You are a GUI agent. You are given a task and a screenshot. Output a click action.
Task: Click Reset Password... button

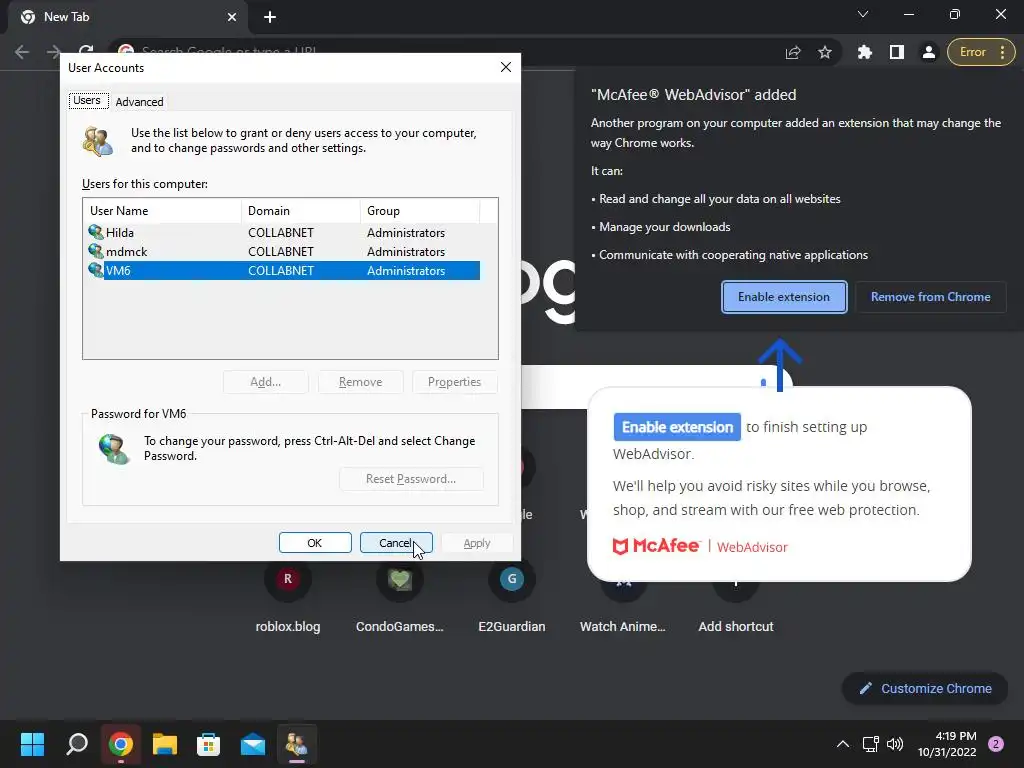click(x=411, y=479)
